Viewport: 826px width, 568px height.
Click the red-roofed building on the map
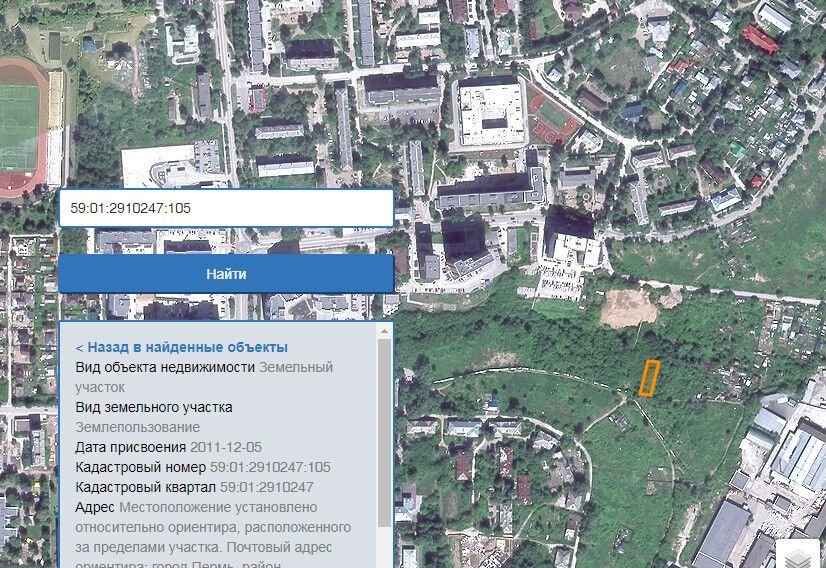pyautogui.click(x=760, y=40)
